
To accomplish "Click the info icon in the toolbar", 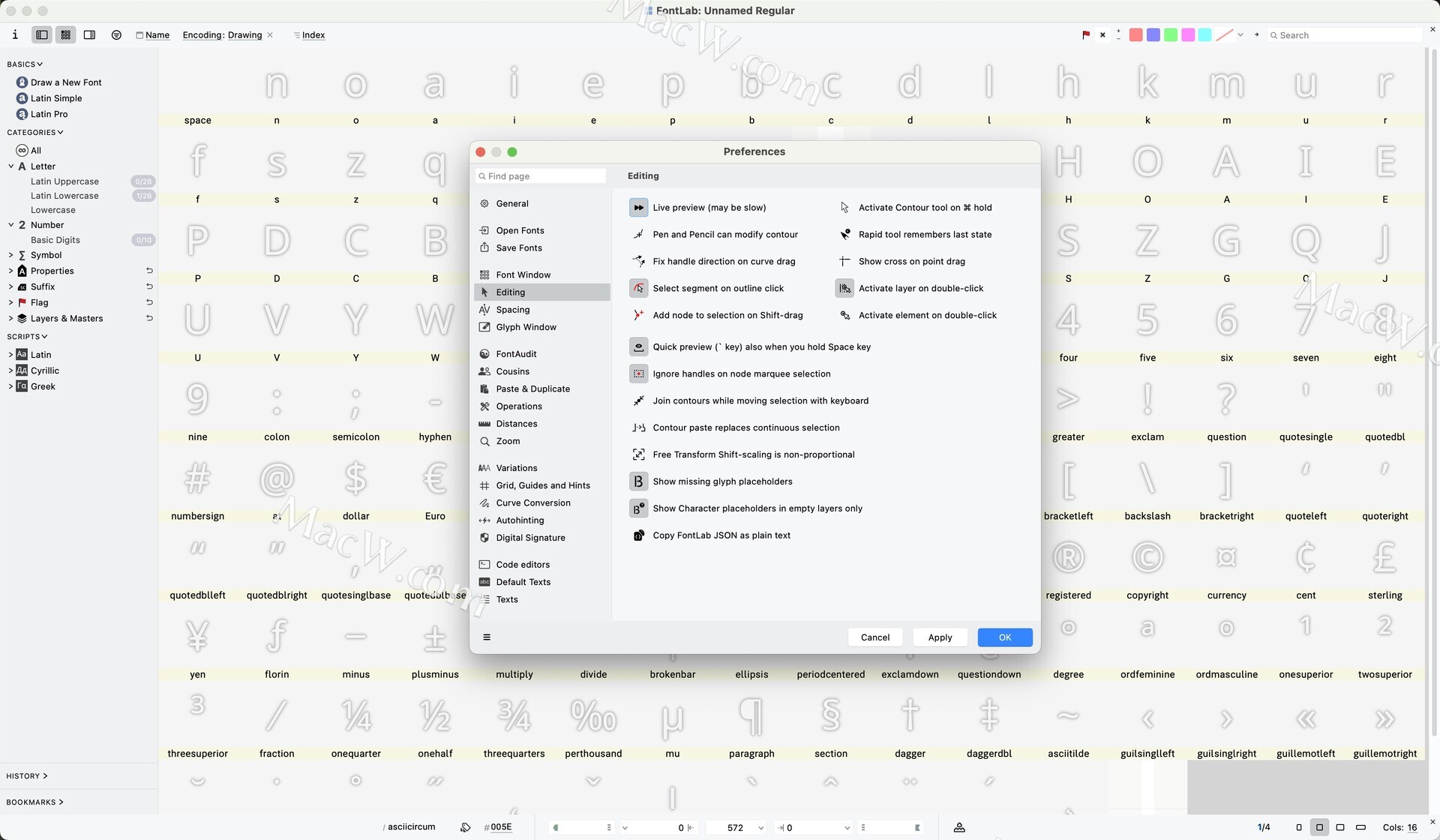I will [x=15, y=34].
